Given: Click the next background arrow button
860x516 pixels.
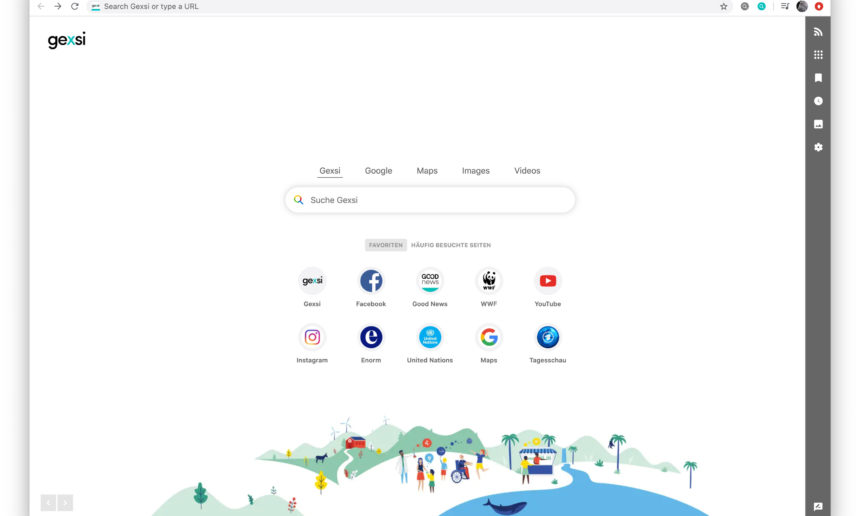Looking at the screenshot, I should [65, 502].
